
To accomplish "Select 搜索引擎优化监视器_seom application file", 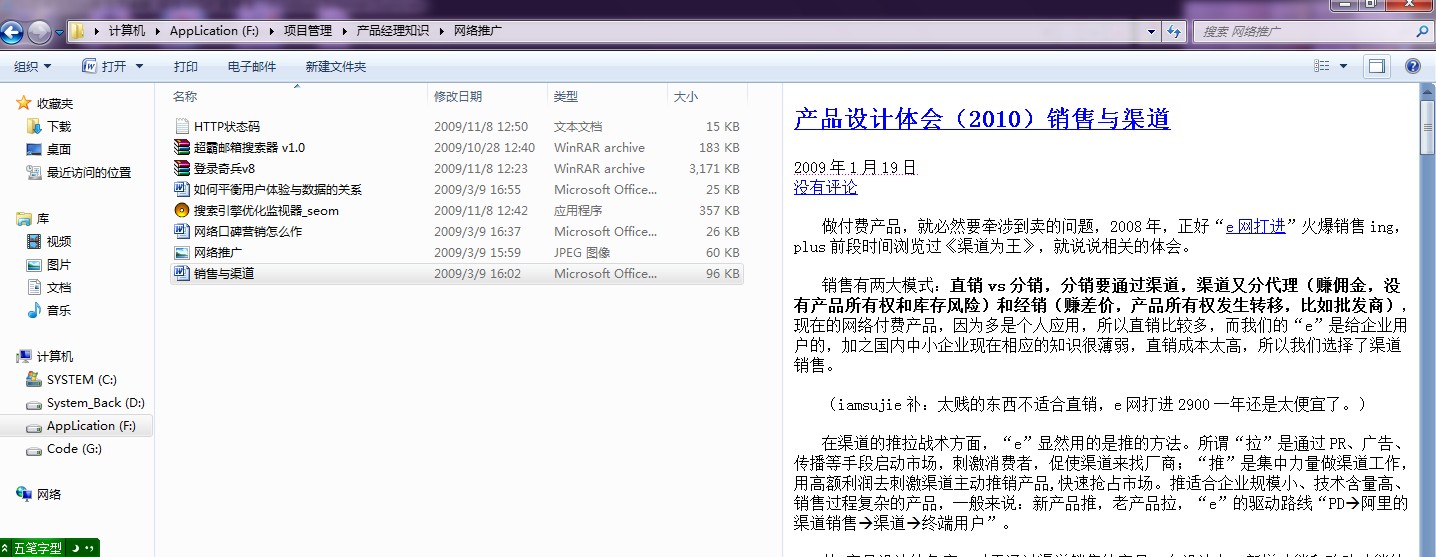I will [265, 211].
